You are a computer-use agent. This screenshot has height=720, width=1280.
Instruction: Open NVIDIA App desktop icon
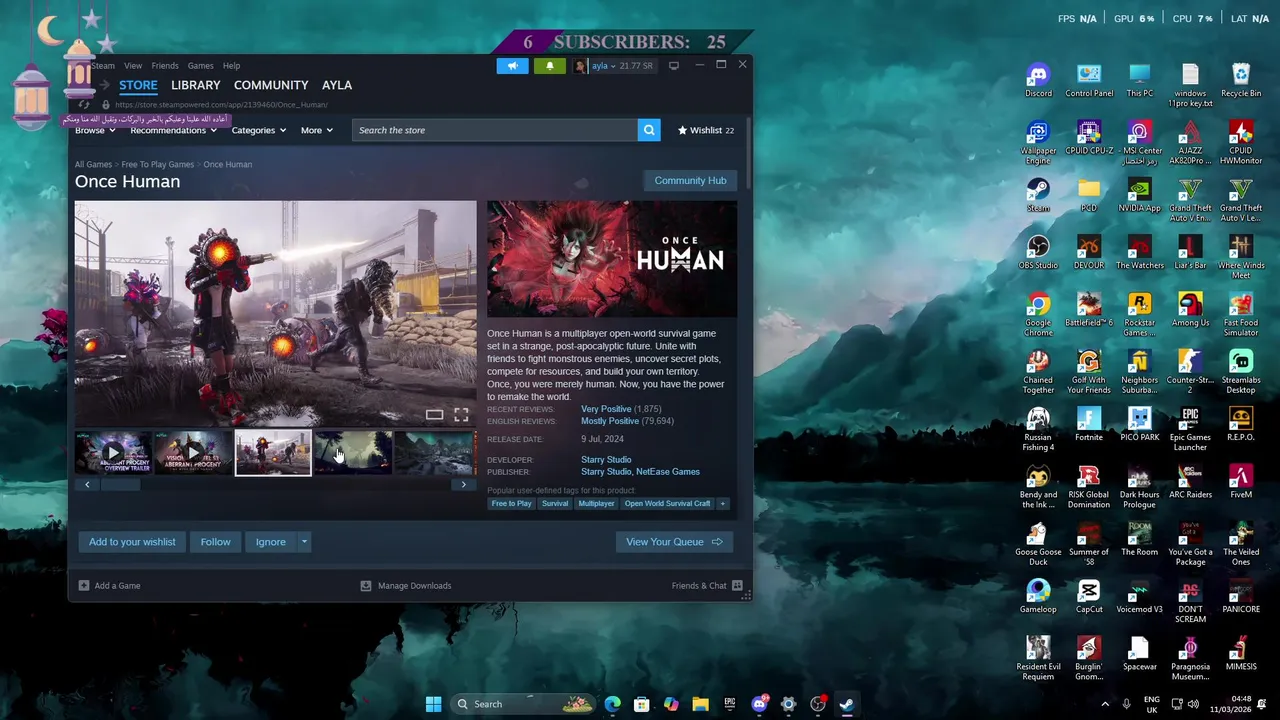tap(1139, 196)
